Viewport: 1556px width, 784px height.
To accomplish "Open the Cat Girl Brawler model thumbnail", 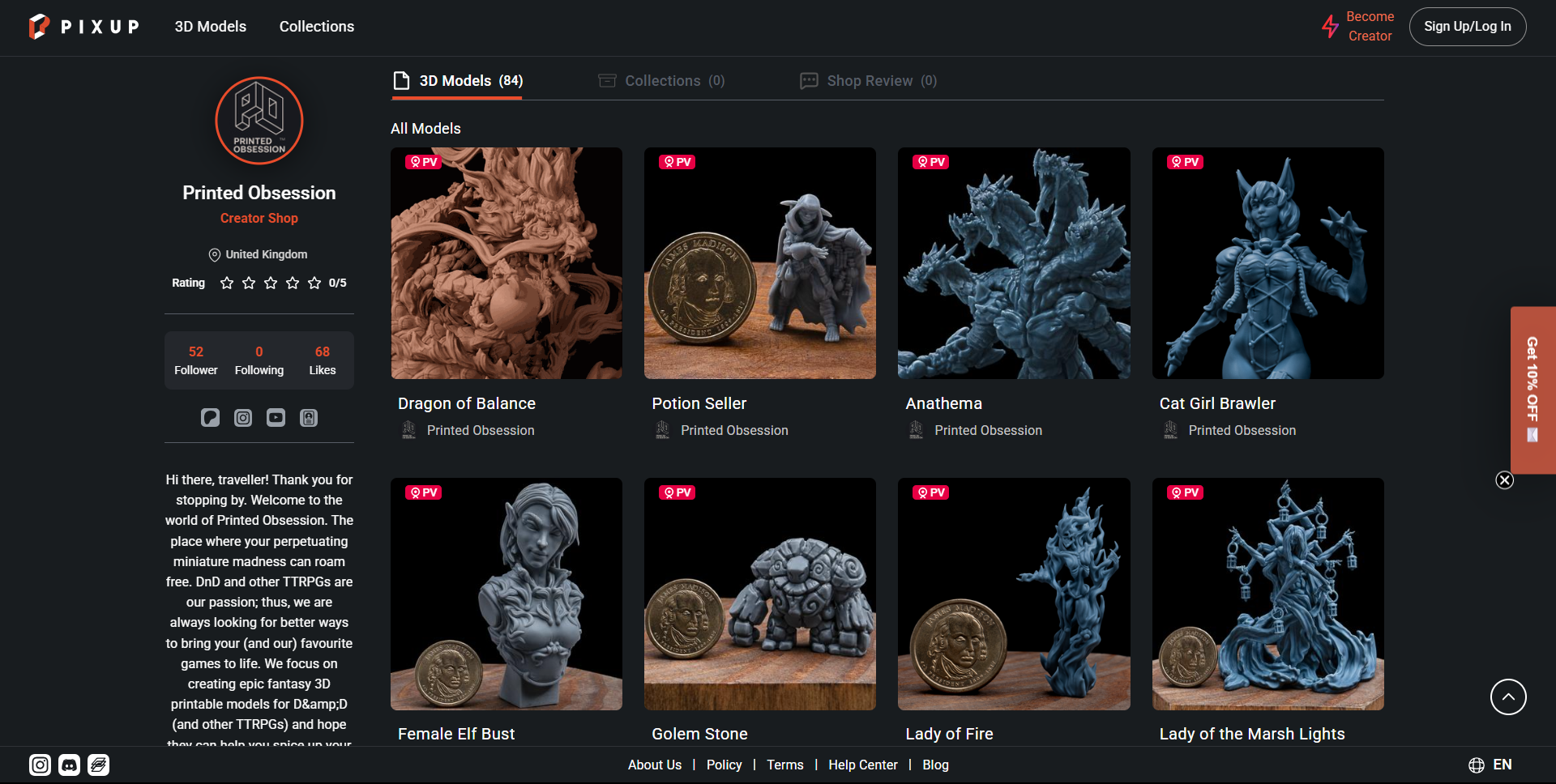I will coord(1267,263).
